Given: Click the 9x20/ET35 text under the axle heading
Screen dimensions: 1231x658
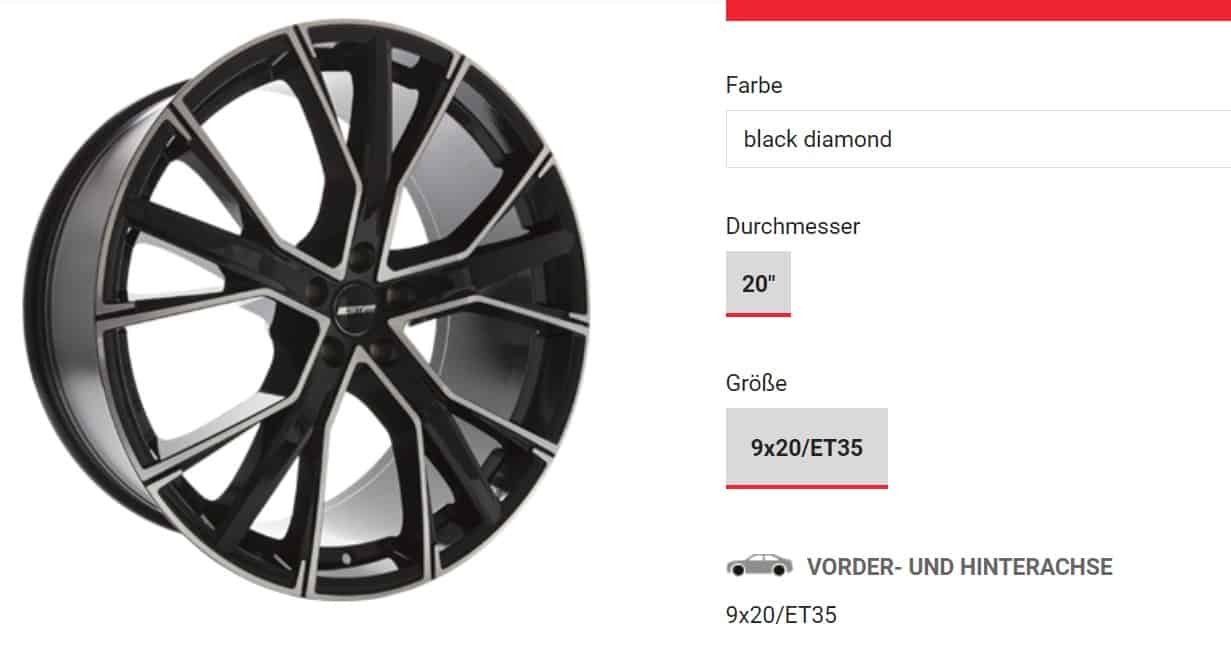Looking at the screenshot, I should pos(781,615).
